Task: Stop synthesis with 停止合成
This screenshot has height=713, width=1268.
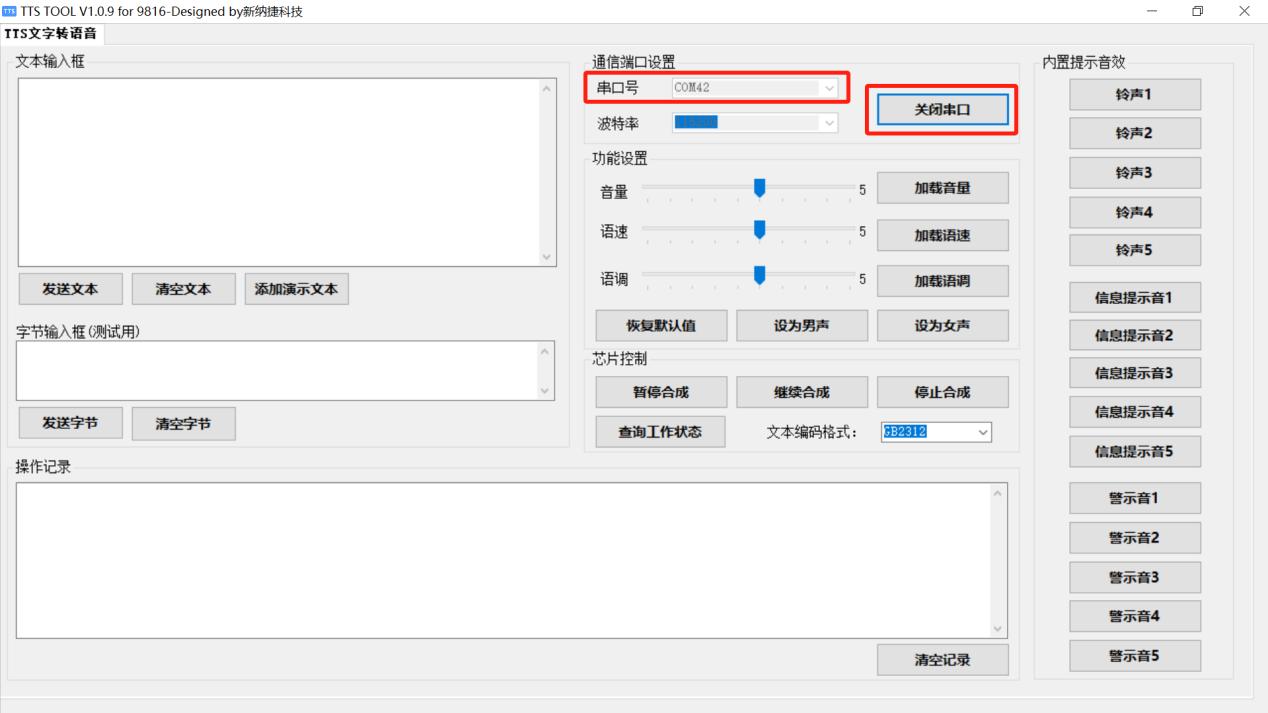Action: tap(942, 391)
